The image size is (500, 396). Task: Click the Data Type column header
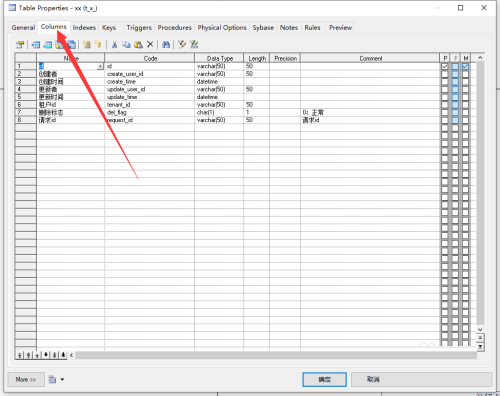point(219,58)
